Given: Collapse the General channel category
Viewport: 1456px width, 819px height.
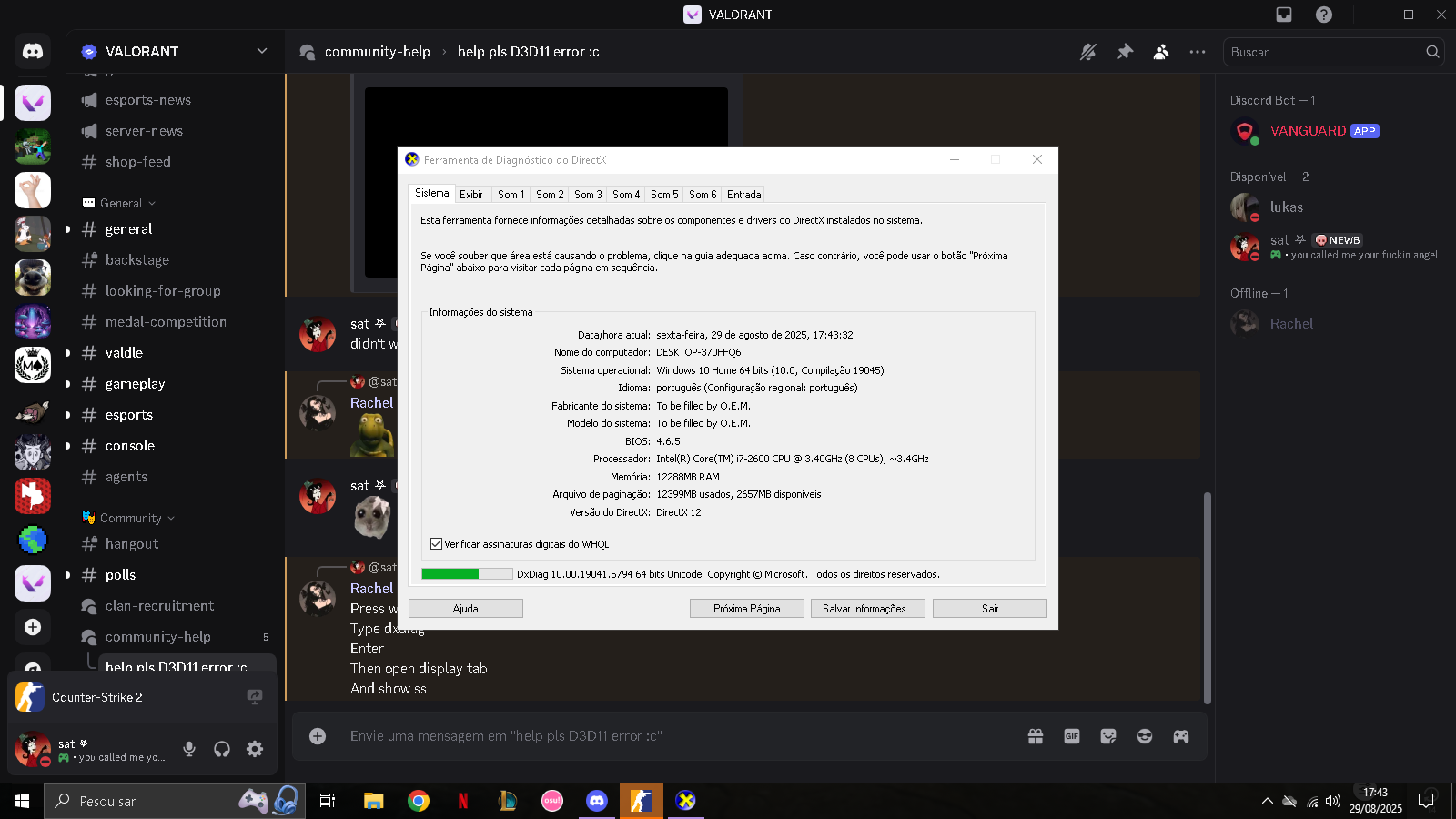Looking at the screenshot, I should [x=120, y=203].
